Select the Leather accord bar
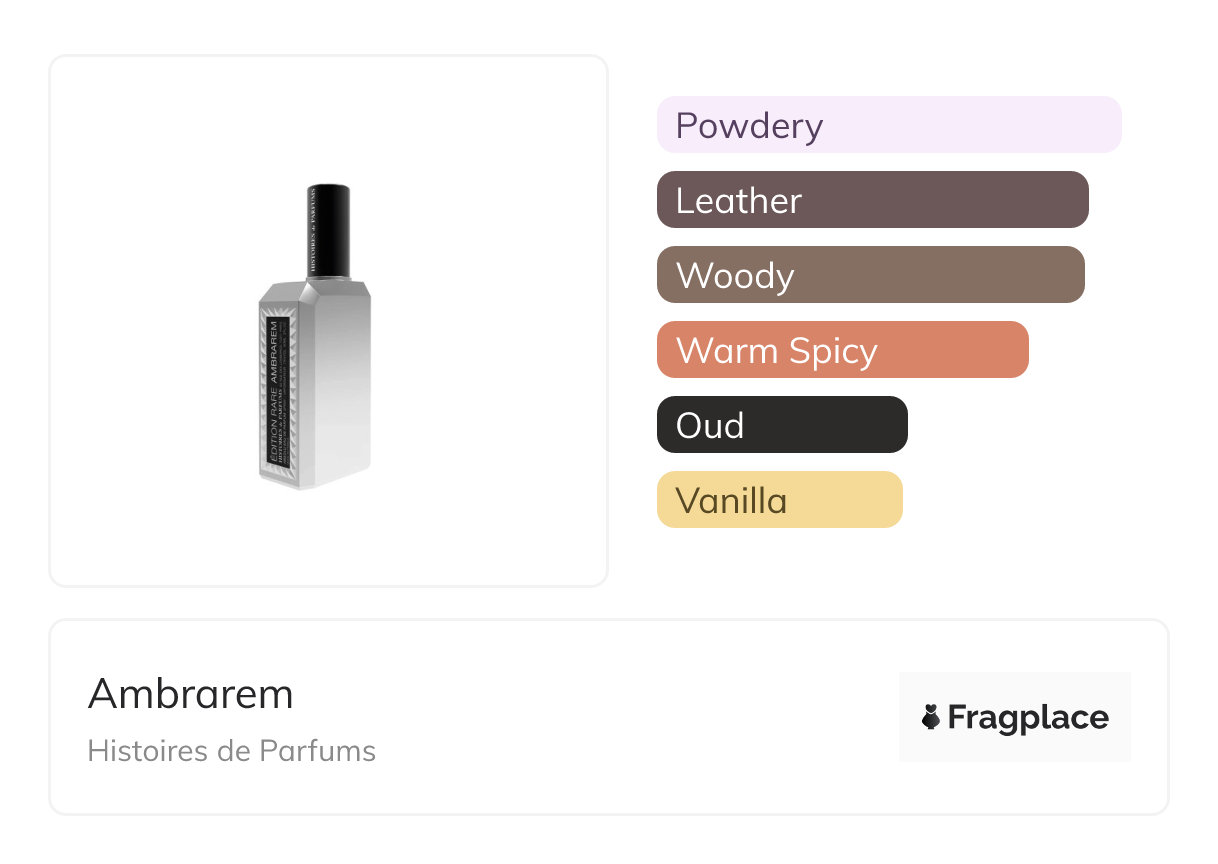This screenshot has width=1218, height=864. pos(872,200)
